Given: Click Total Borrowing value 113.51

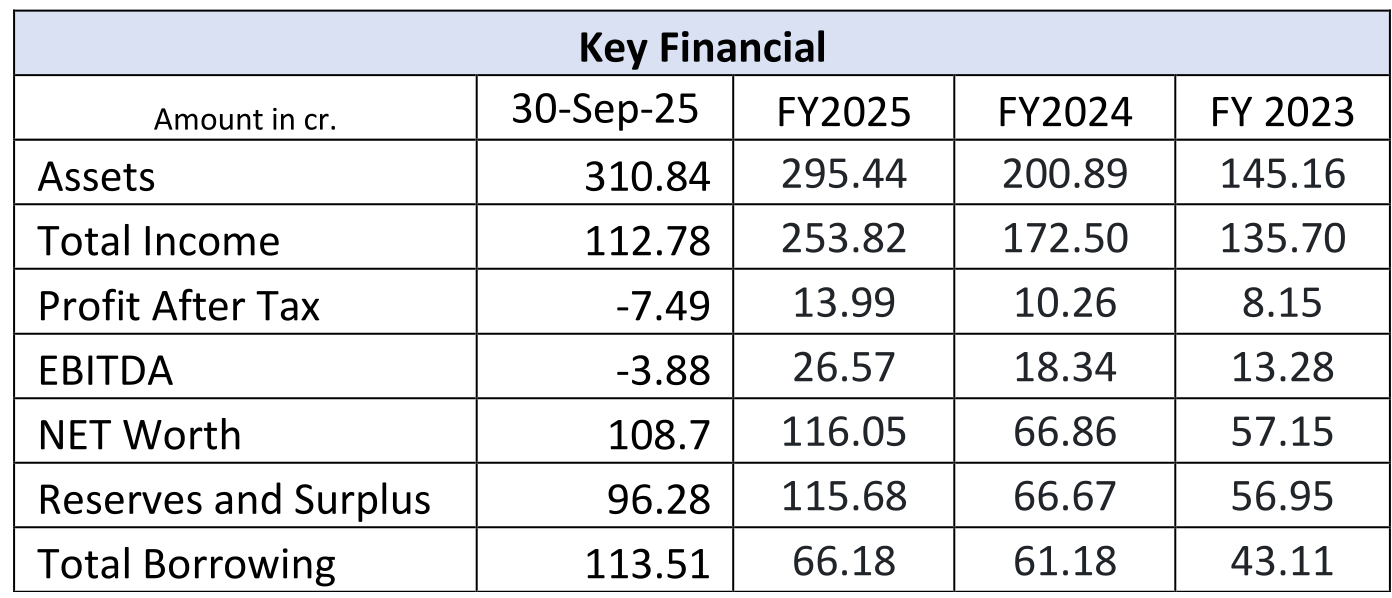Looking at the screenshot, I should pyautogui.click(x=649, y=564).
